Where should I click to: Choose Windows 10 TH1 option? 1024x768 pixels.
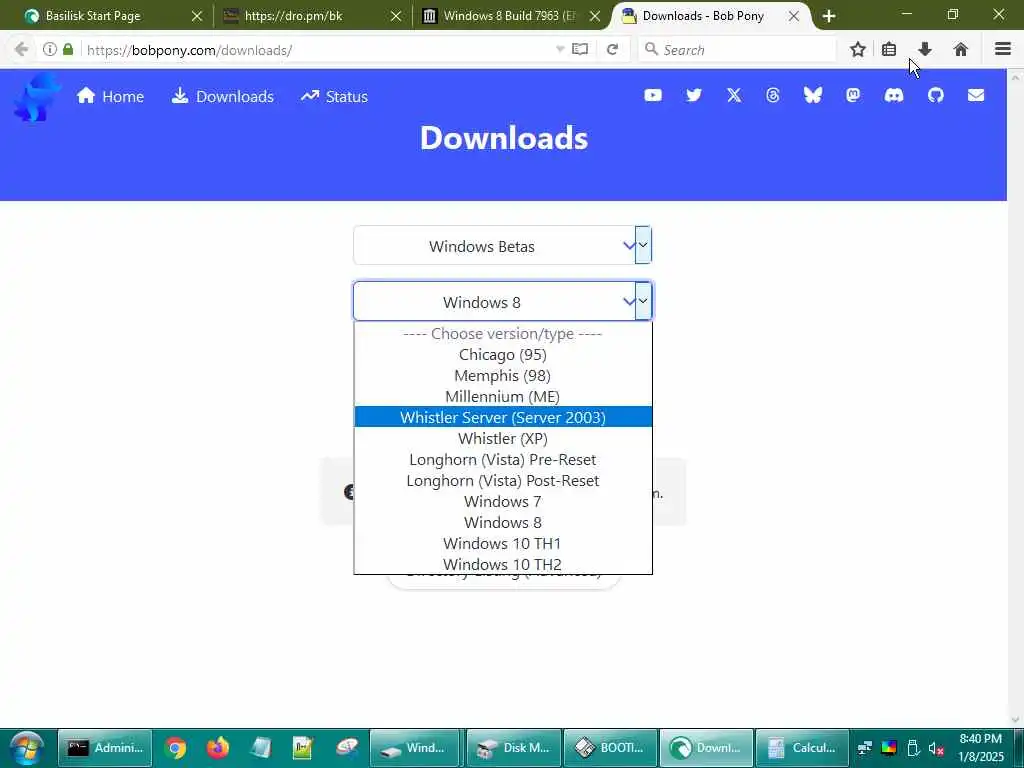pos(503,543)
